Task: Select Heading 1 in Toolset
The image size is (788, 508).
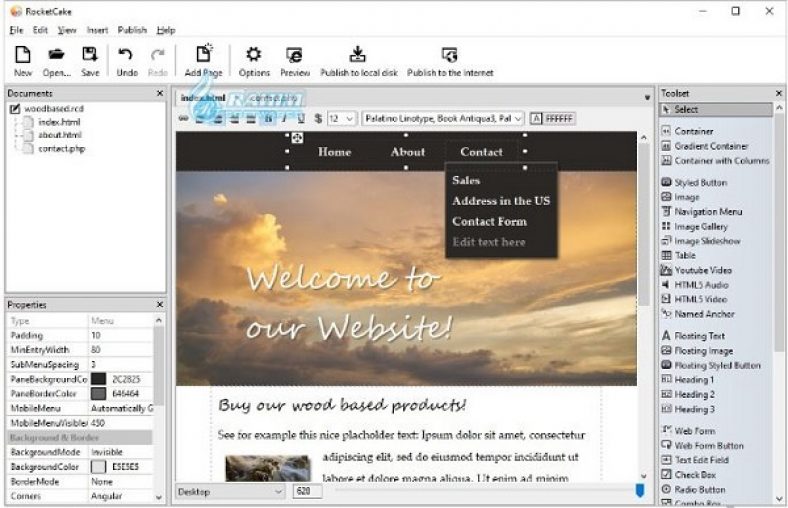Action: 688,380
